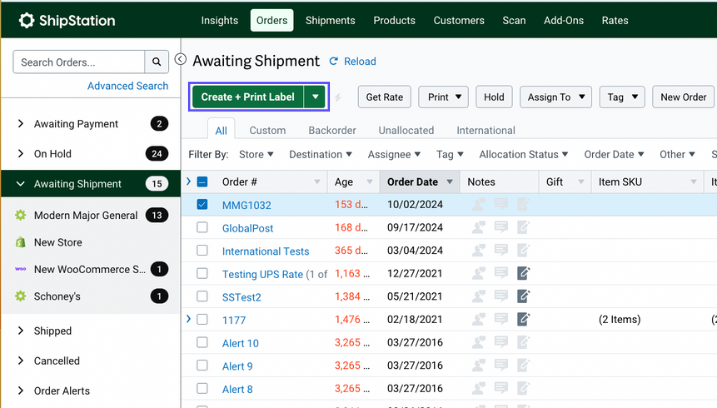Viewport: 717px width, 408px height.
Task: Toggle the select-all checkbox in header
Action: [202, 182]
